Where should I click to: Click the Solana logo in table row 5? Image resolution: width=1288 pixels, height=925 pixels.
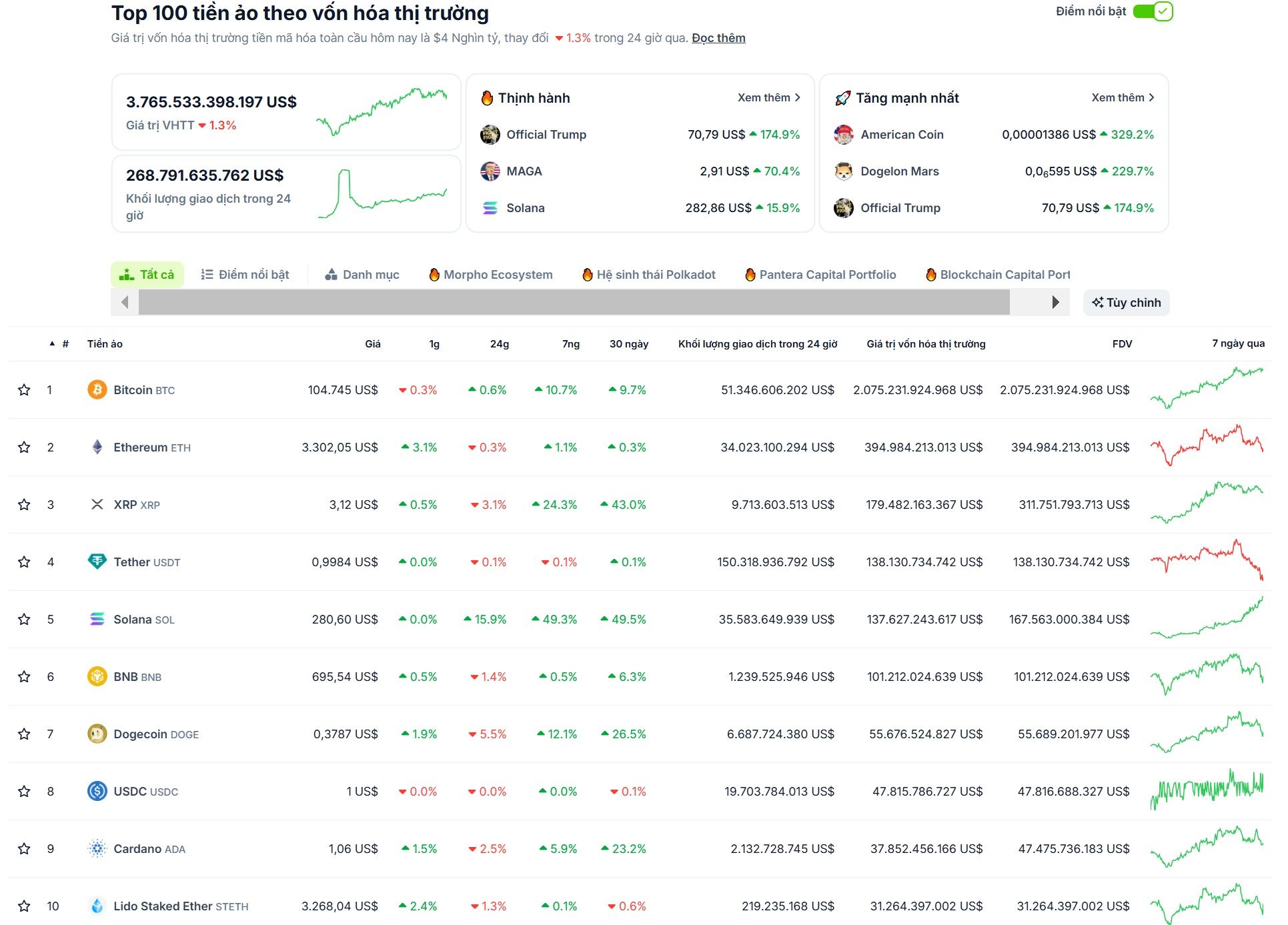click(x=97, y=619)
